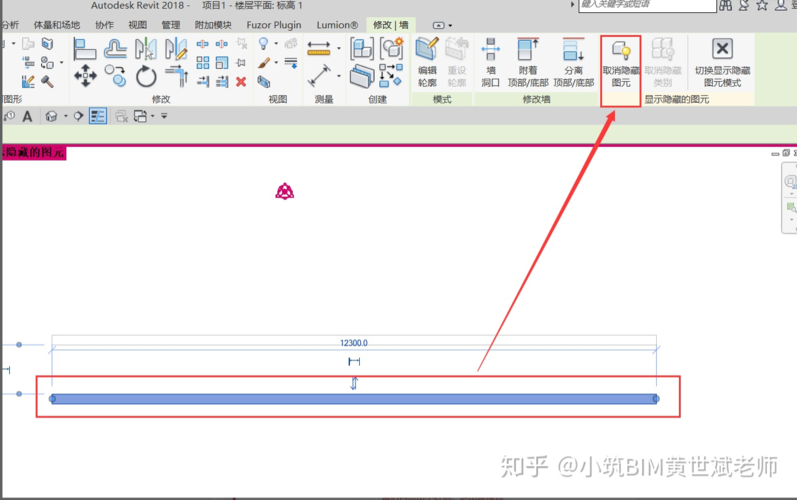Click the Unhide Element (取消隐藏图元) button
The height and width of the screenshot is (500, 797).
click(x=621, y=63)
